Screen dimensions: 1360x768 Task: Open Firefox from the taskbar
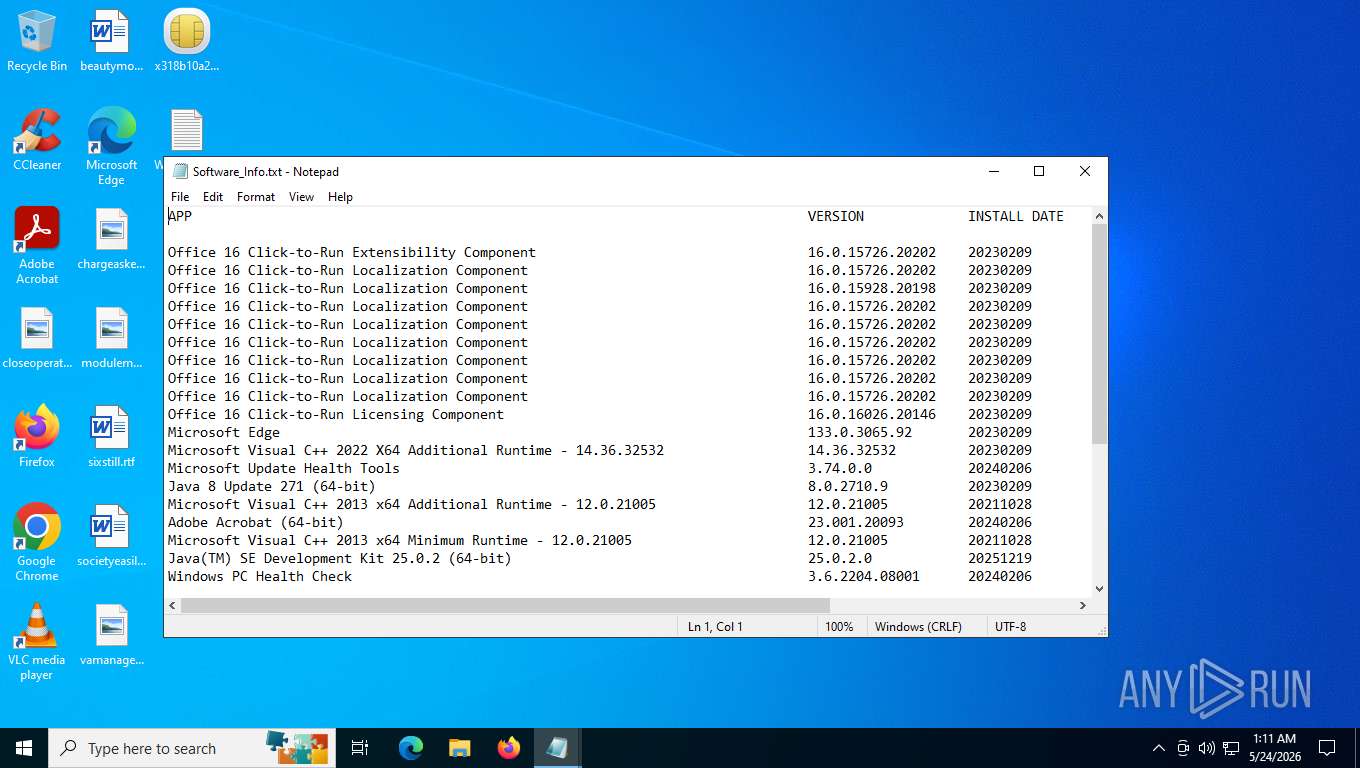509,748
